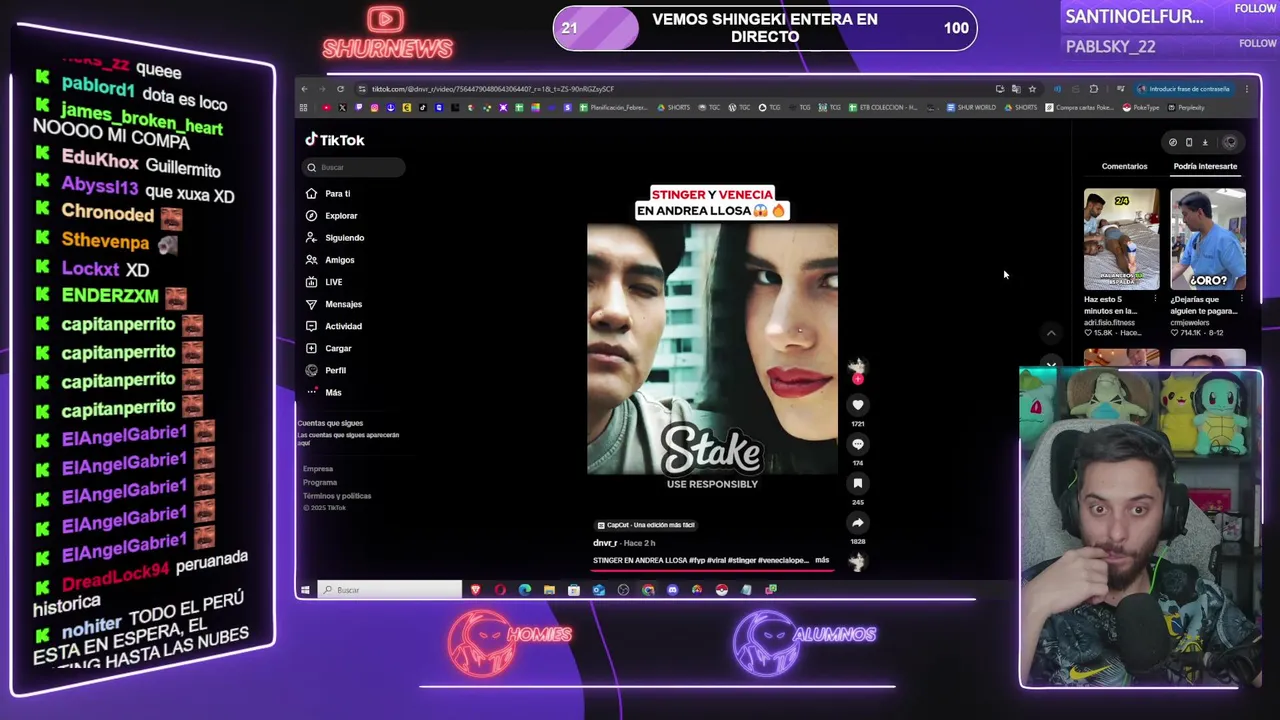Click the TikTok search field
This screenshot has height=720, width=1280.
pyautogui.click(x=354, y=167)
